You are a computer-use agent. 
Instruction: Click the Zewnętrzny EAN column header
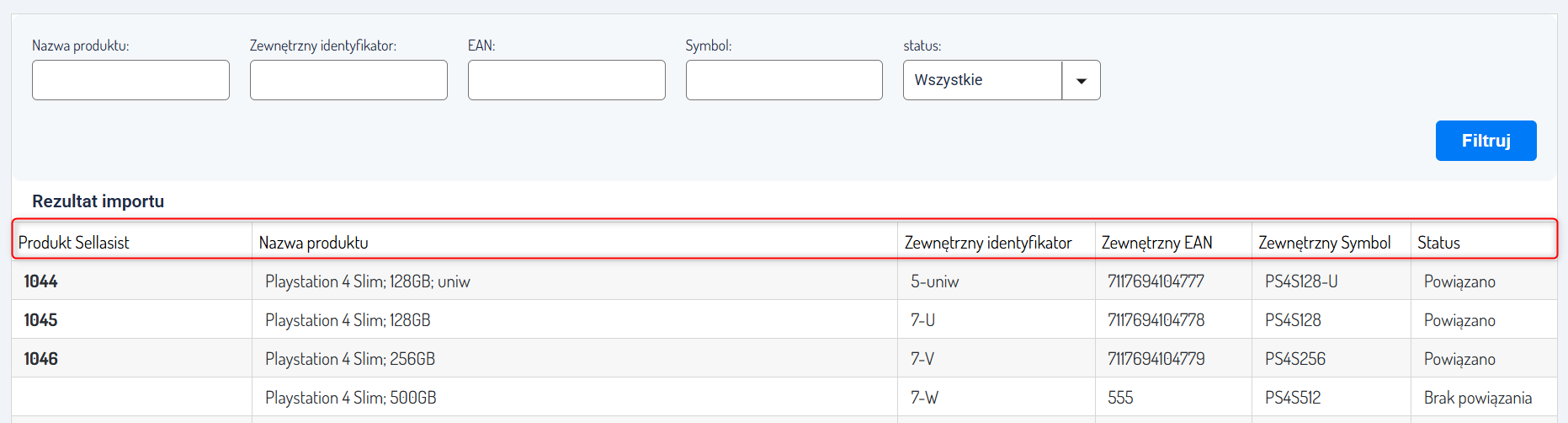1157,243
